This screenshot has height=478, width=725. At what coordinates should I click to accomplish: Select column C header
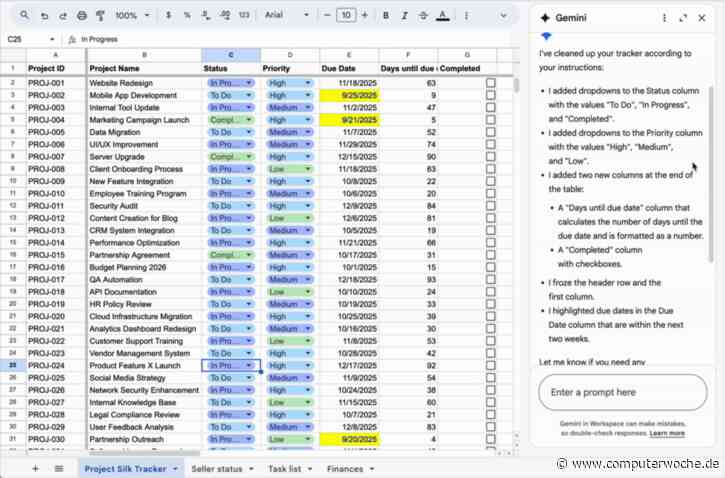pyautogui.click(x=231, y=55)
